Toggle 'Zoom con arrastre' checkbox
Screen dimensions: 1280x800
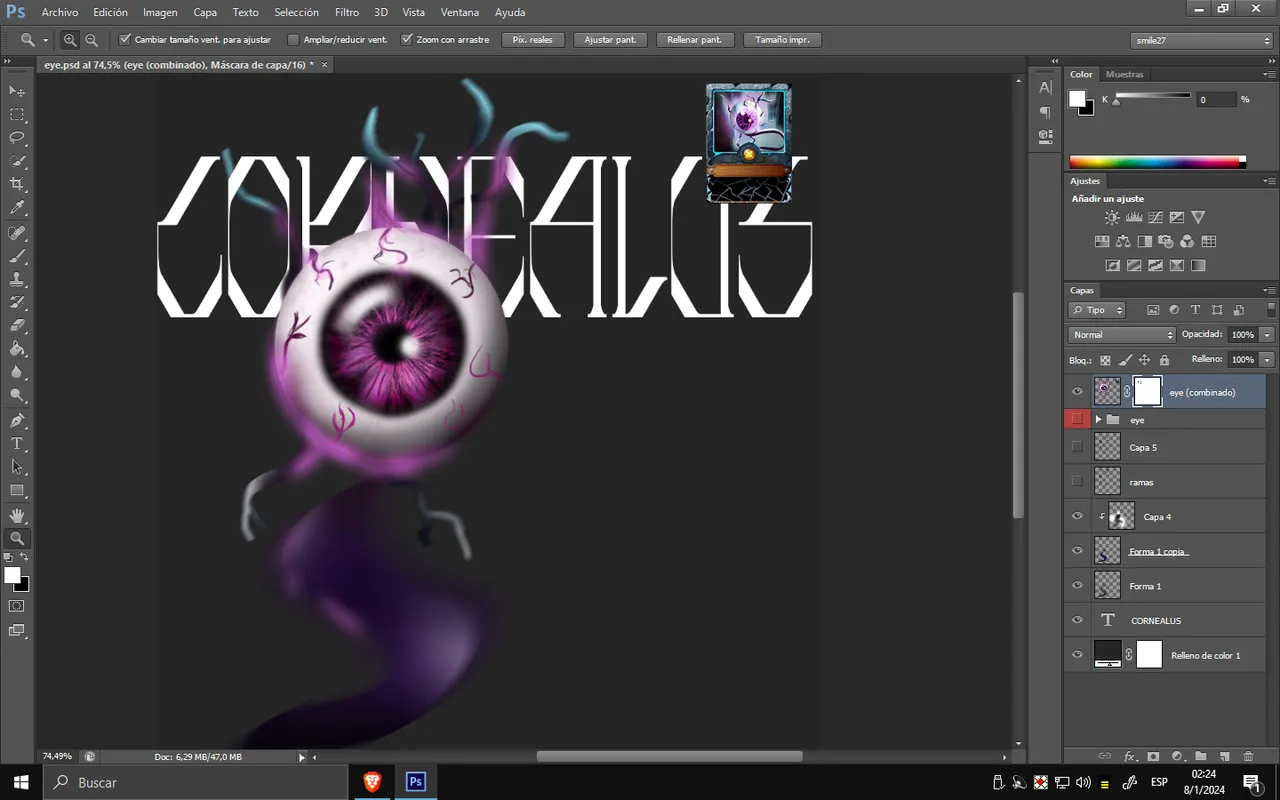pos(407,40)
